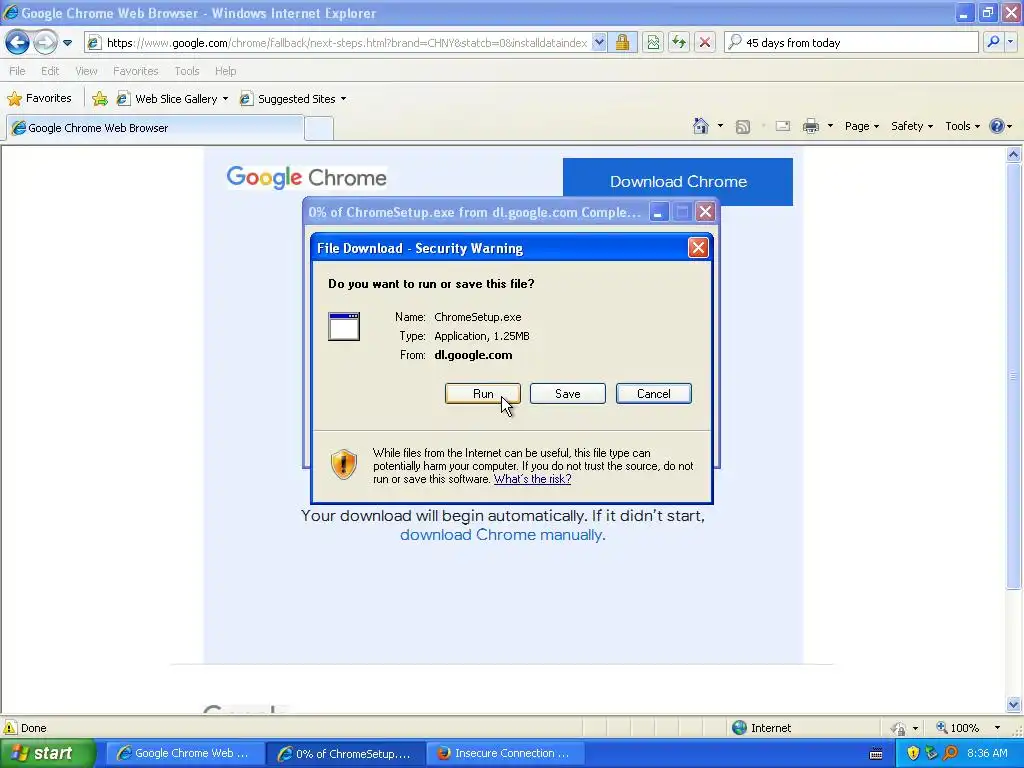Open the What's the risk? link
The image size is (1024, 768).
pyautogui.click(x=532, y=479)
